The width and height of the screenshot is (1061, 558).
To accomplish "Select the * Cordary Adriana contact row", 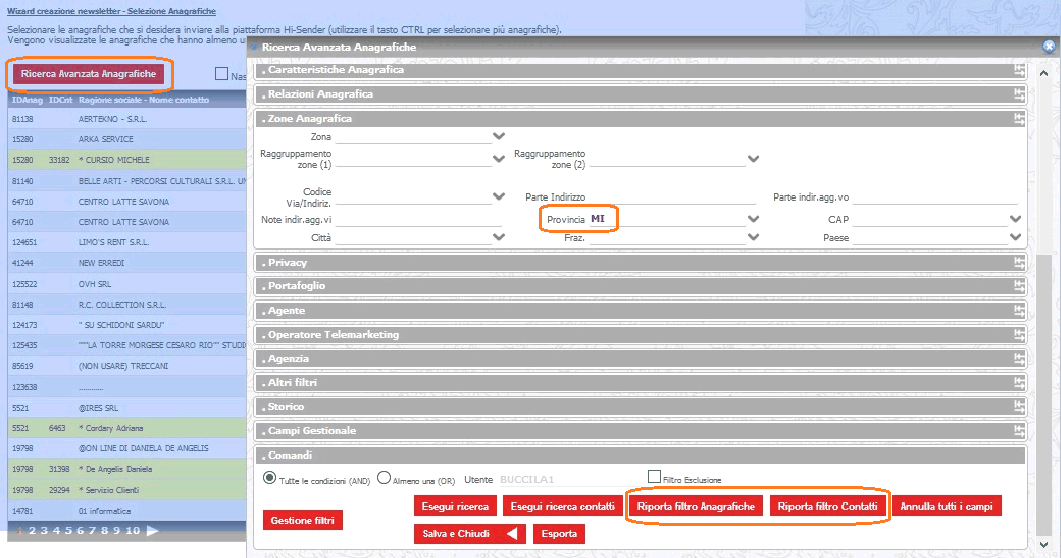I will (127, 428).
